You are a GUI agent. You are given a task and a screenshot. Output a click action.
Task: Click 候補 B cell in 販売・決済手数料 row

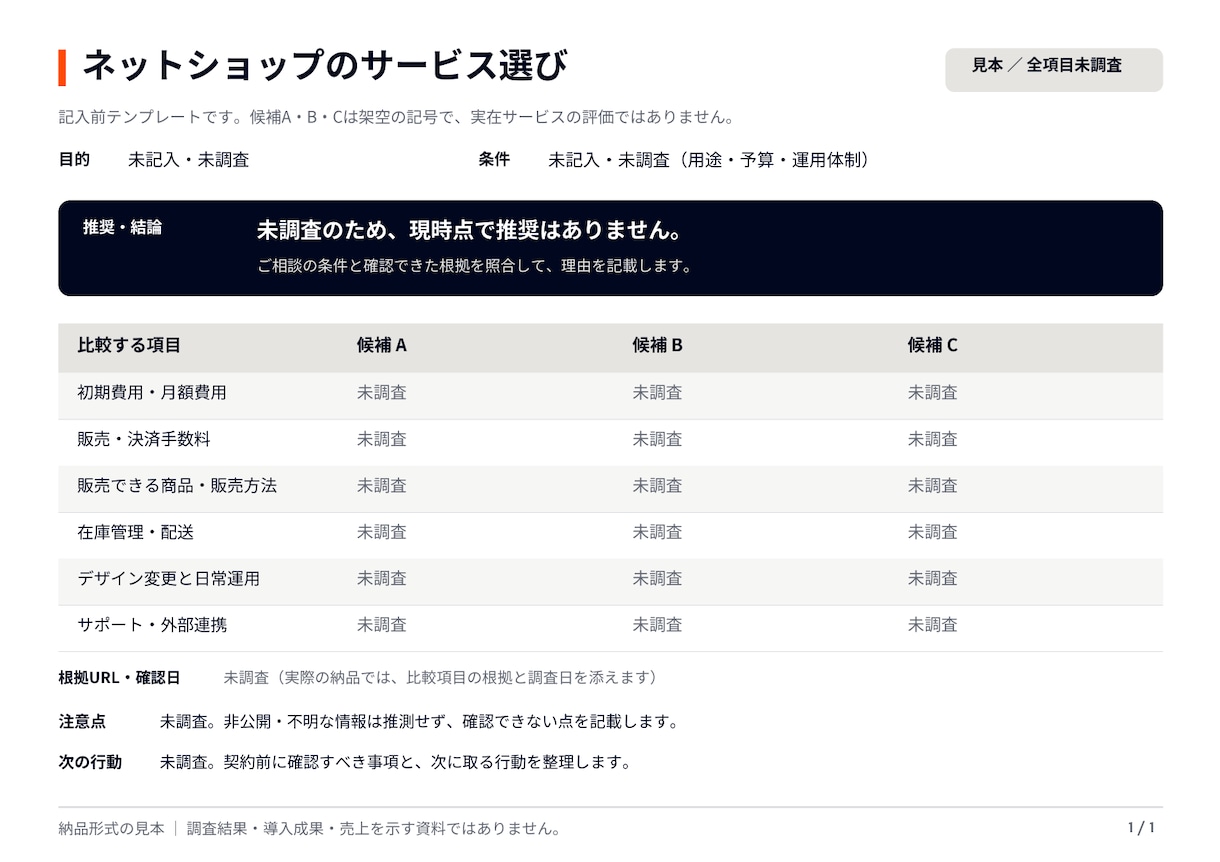coord(657,439)
